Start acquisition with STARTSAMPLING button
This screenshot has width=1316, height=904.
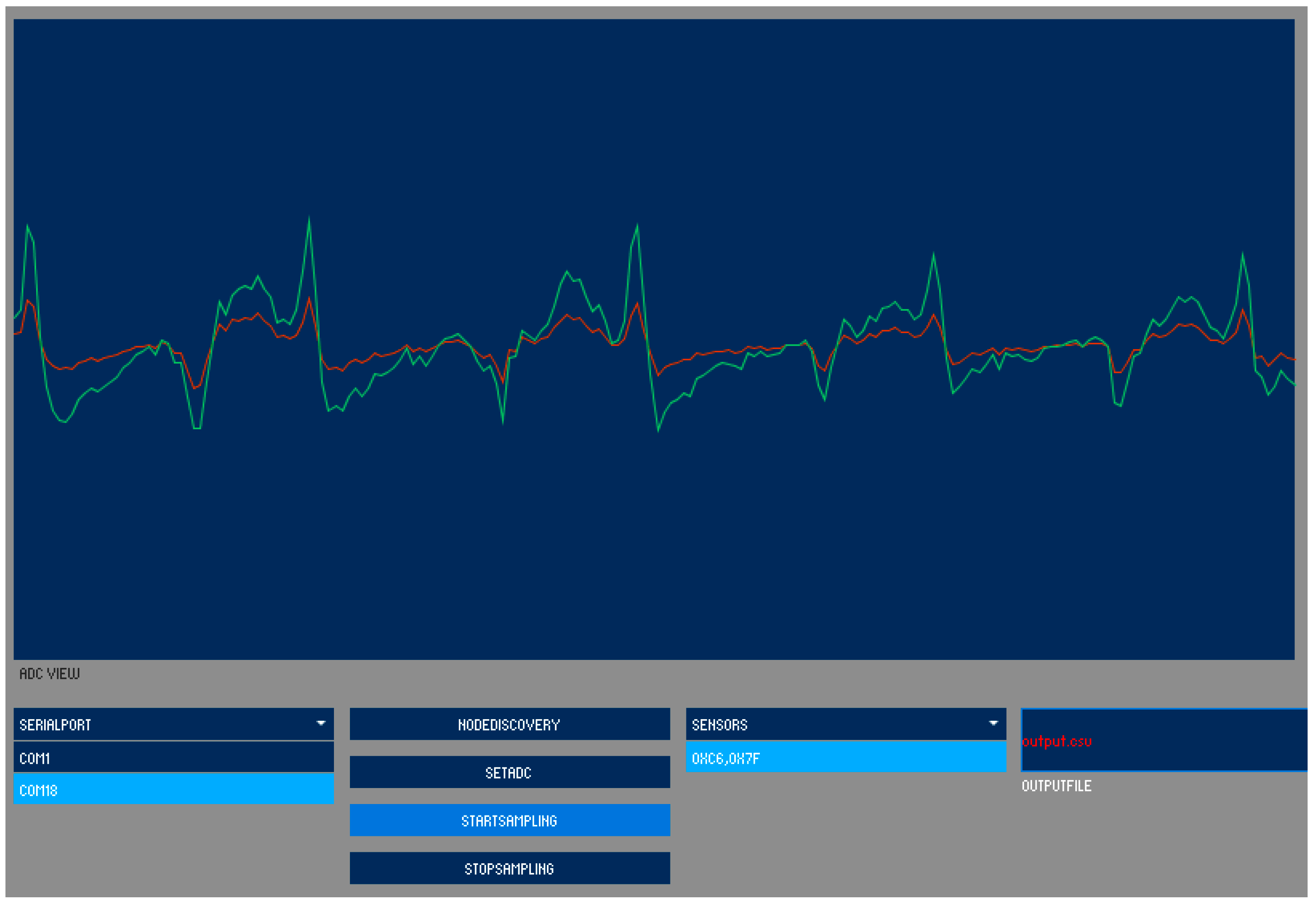click(509, 820)
